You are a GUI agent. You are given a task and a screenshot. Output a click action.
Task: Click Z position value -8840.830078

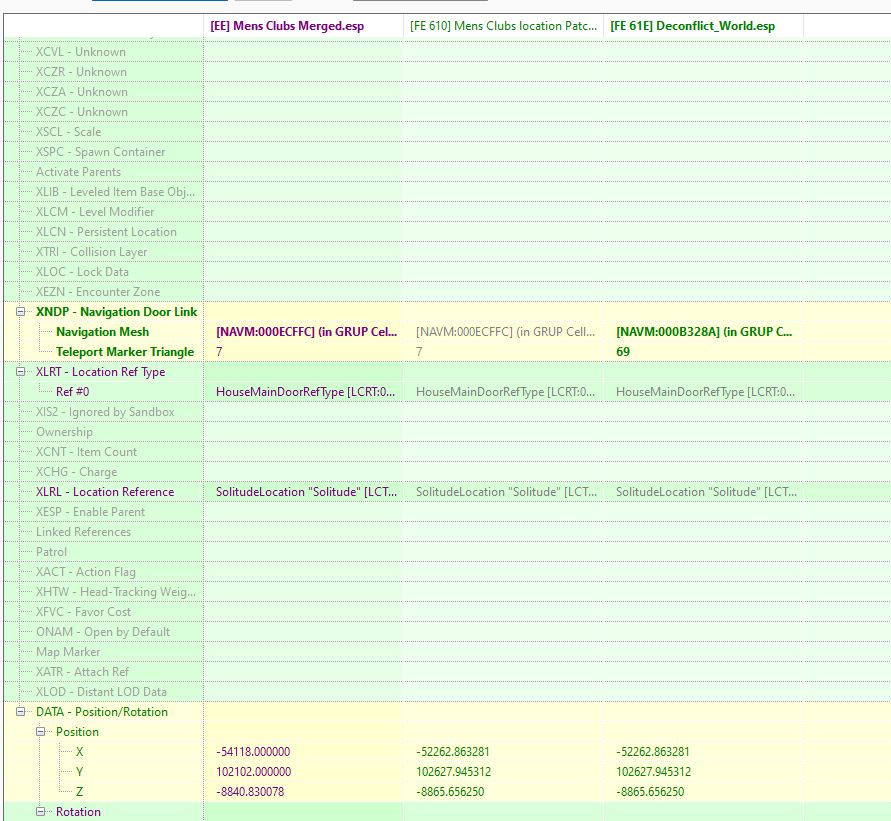click(250, 792)
